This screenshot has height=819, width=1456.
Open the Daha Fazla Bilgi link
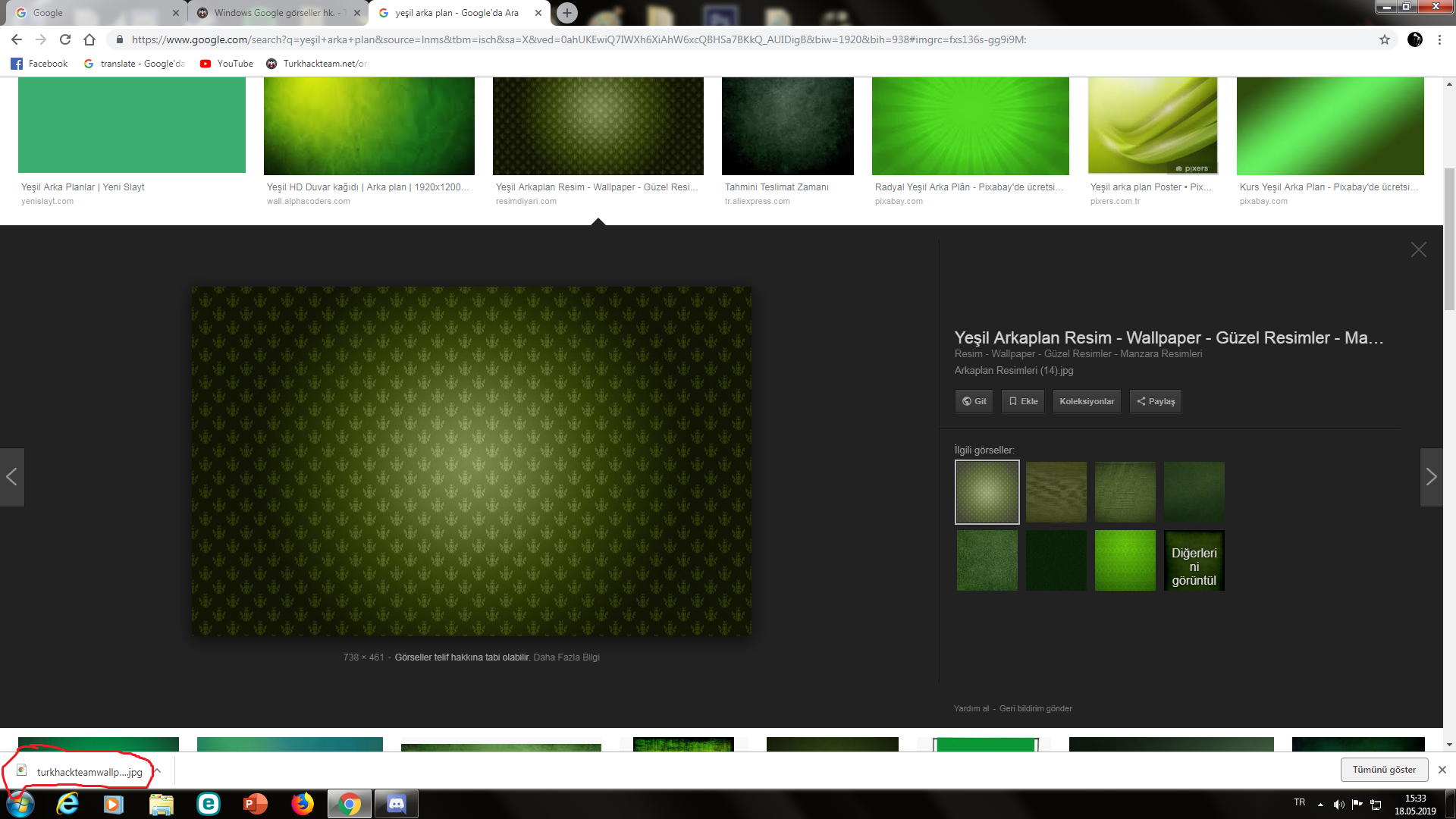[x=566, y=657]
